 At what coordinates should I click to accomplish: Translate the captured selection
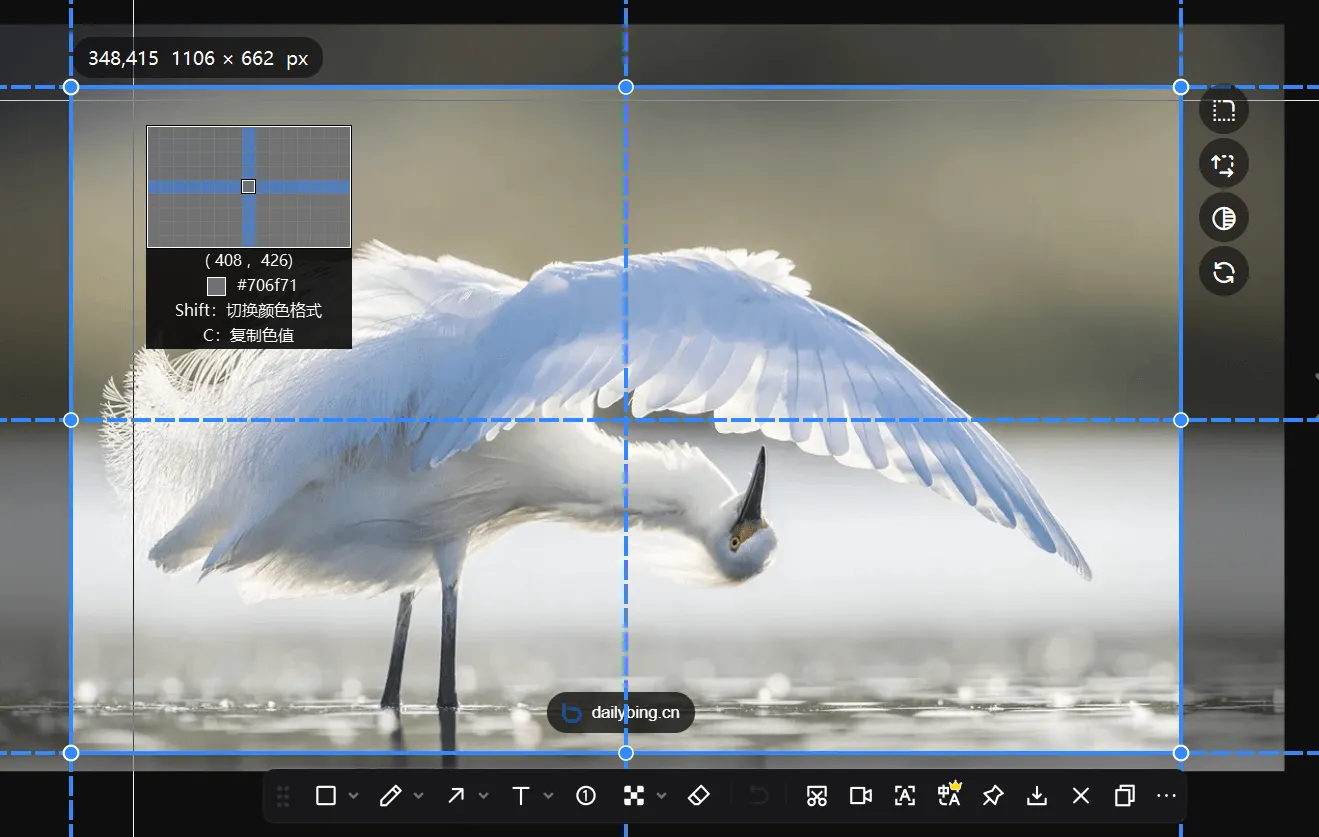(949, 795)
